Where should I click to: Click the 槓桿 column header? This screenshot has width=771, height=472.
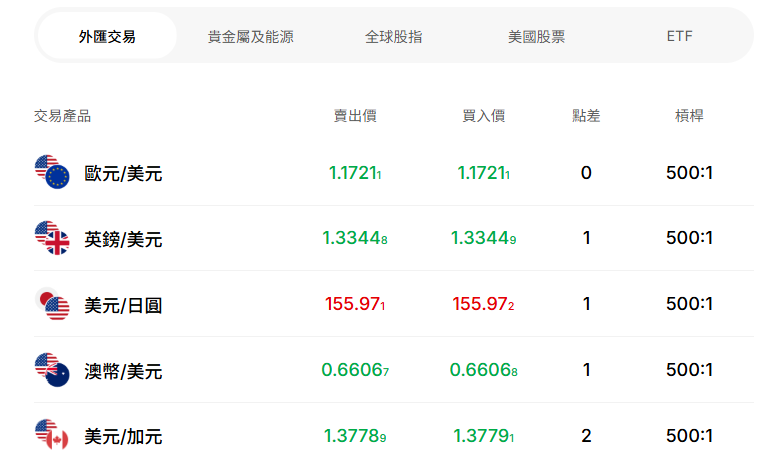(689, 116)
